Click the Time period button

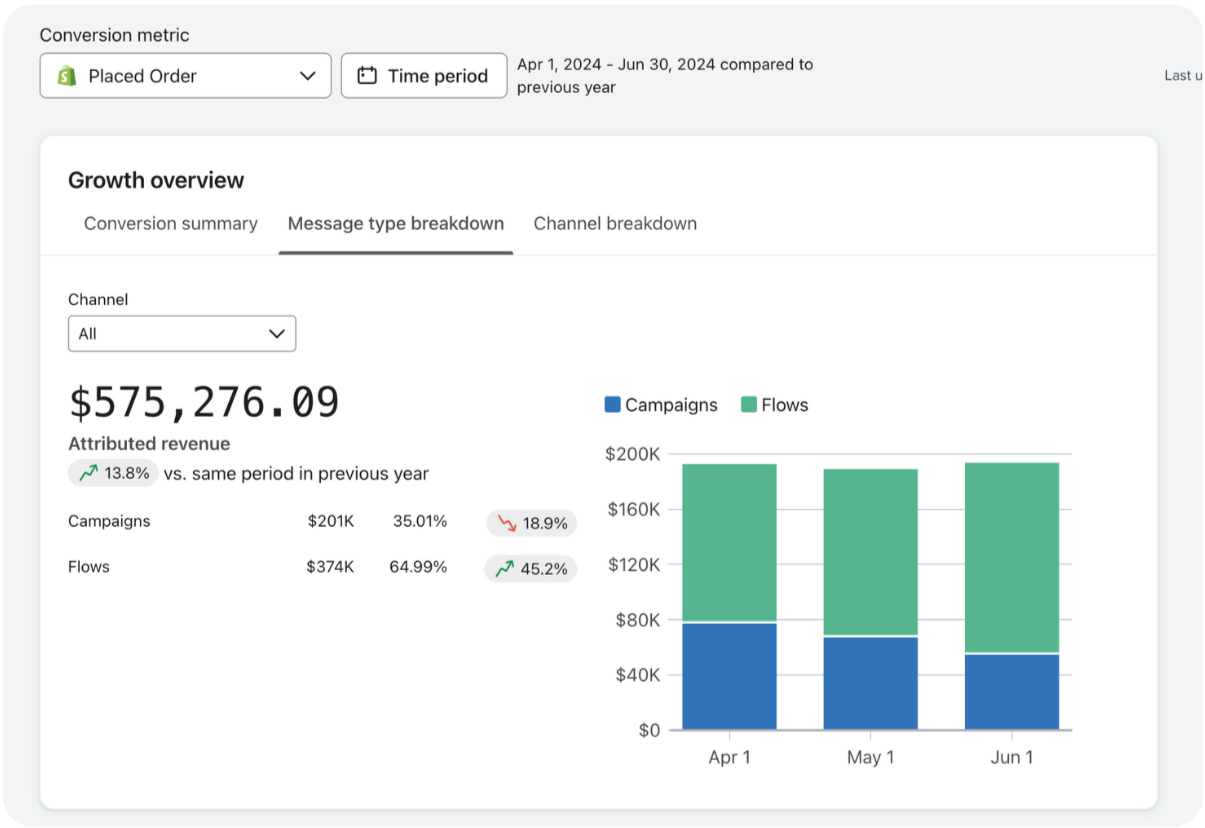pyautogui.click(x=424, y=76)
